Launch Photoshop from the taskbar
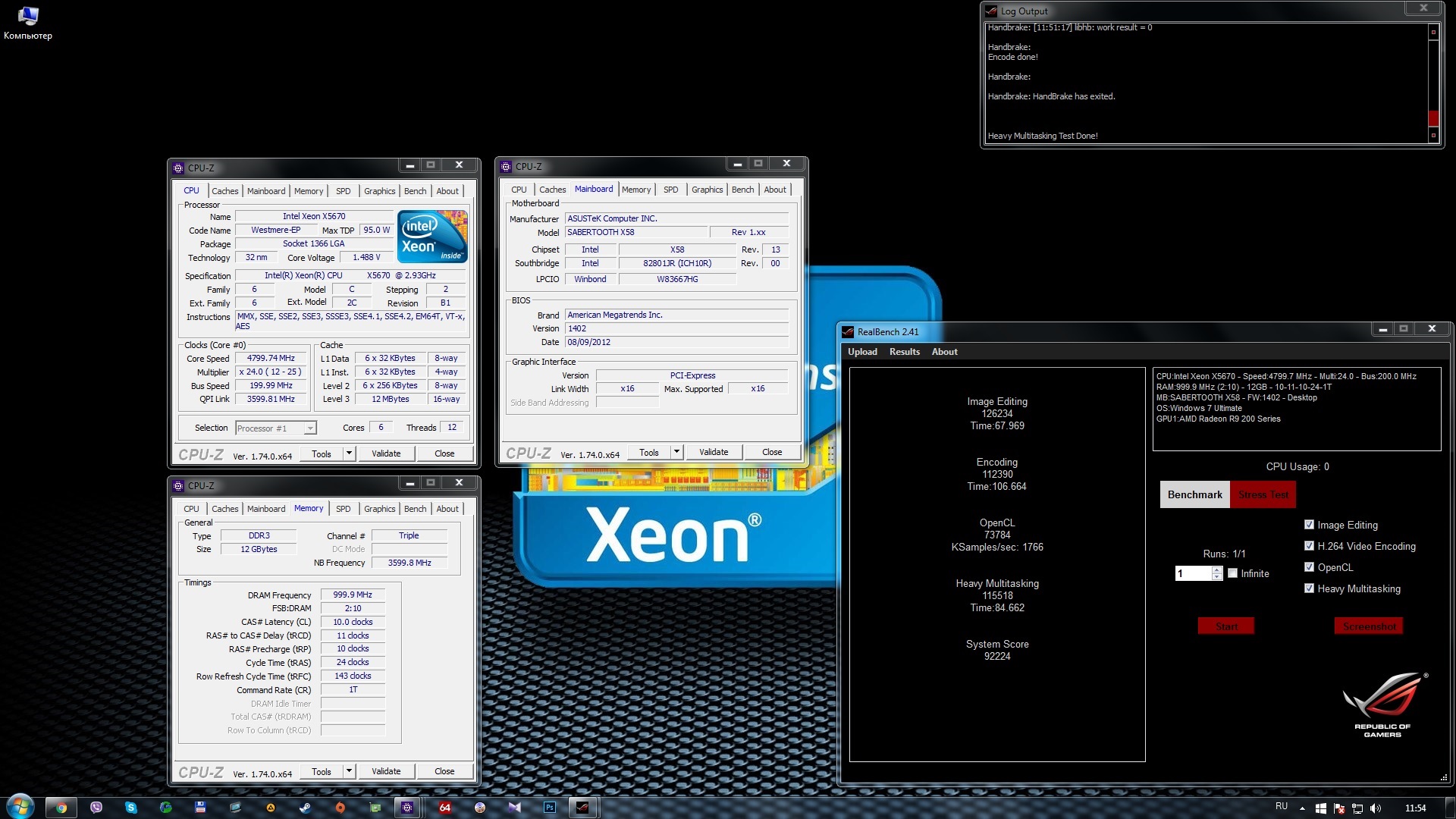Screen dimensions: 1456x819 point(550,808)
